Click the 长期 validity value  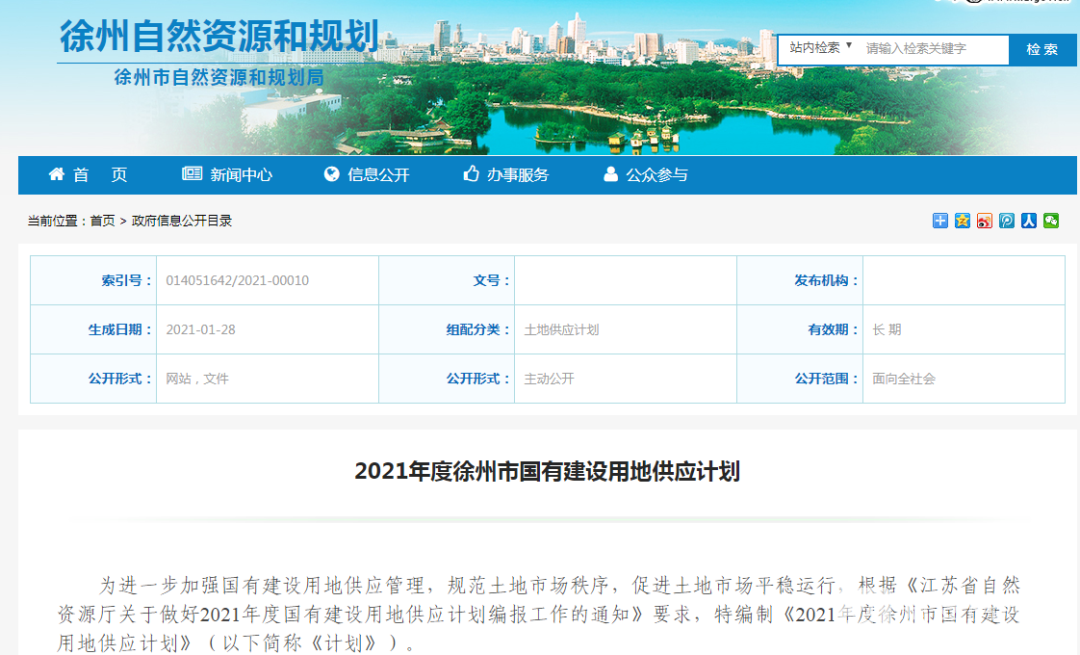[886, 330]
